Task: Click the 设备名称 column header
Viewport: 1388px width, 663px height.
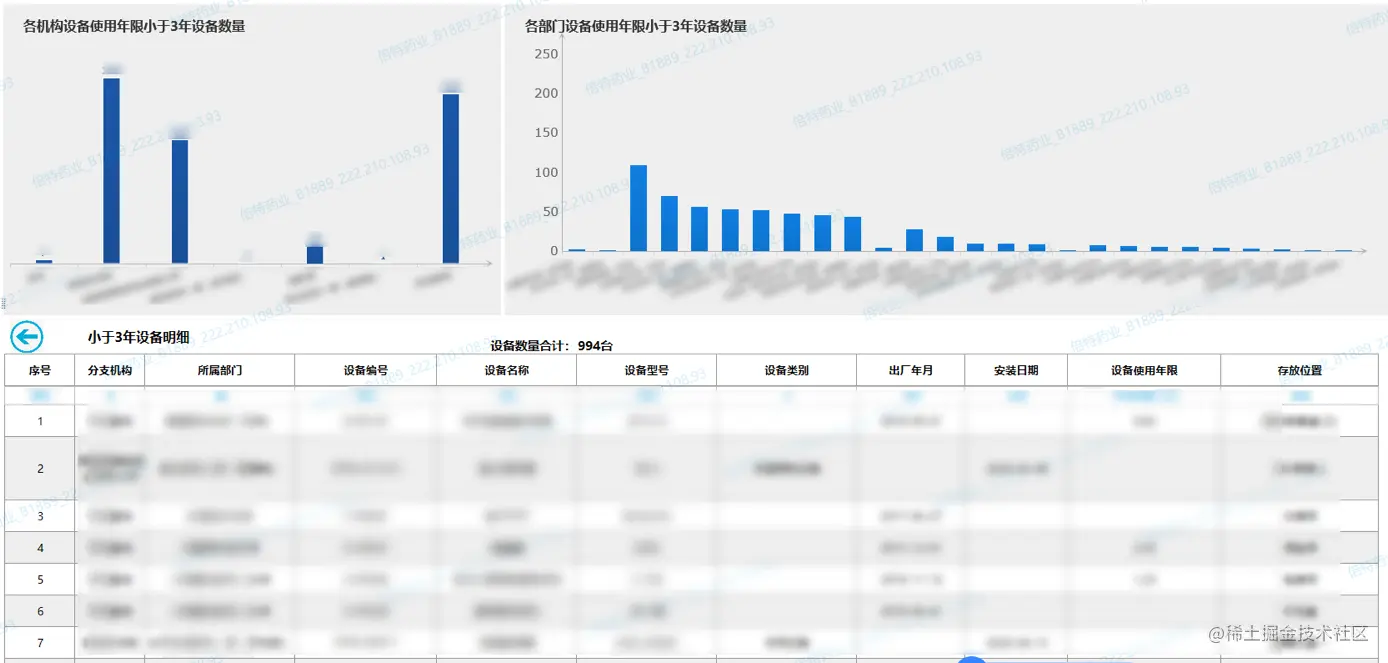Action: point(506,370)
